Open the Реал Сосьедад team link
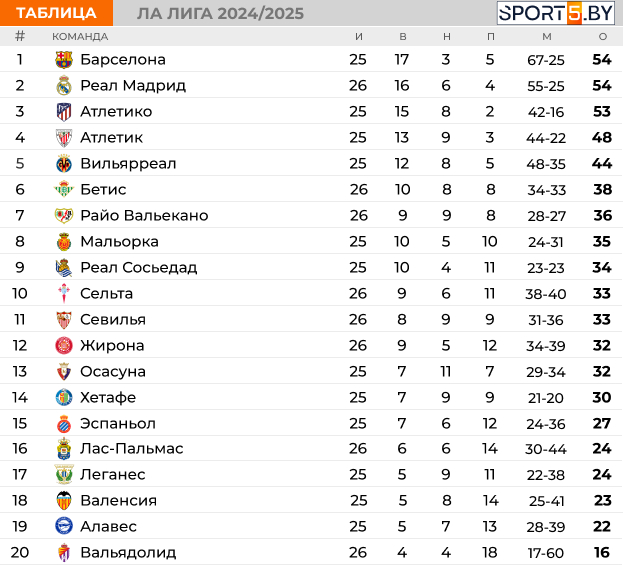Viewport: 623px width, 565px height. [139, 267]
